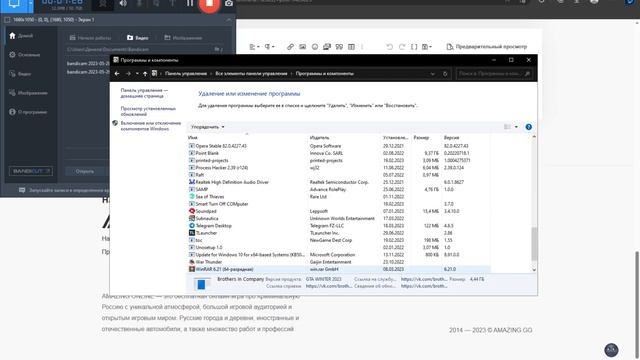Sort programs by the Publisher column header
The width and height of the screenshot is (640, 360).
pos(344,138)
